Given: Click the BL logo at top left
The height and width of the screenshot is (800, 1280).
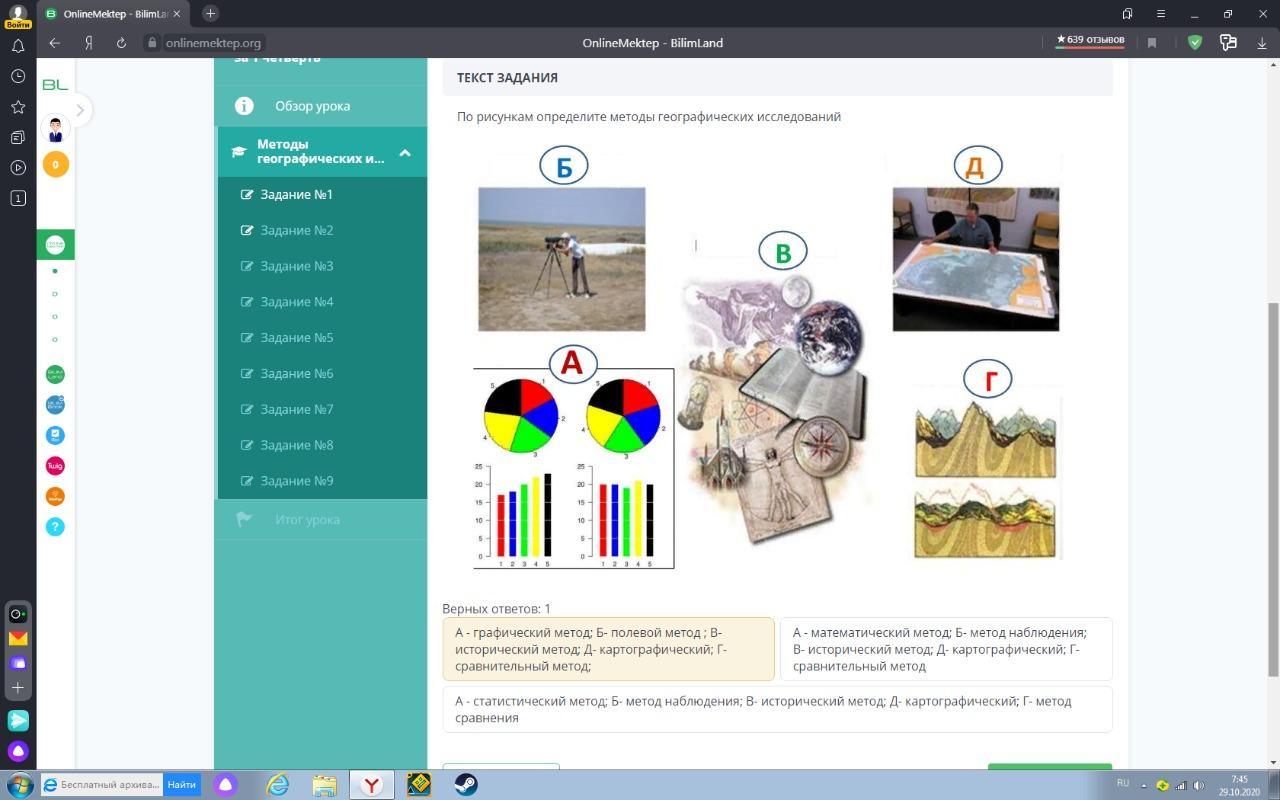Looking at the screenshot, I should click(x=55, y=85).
